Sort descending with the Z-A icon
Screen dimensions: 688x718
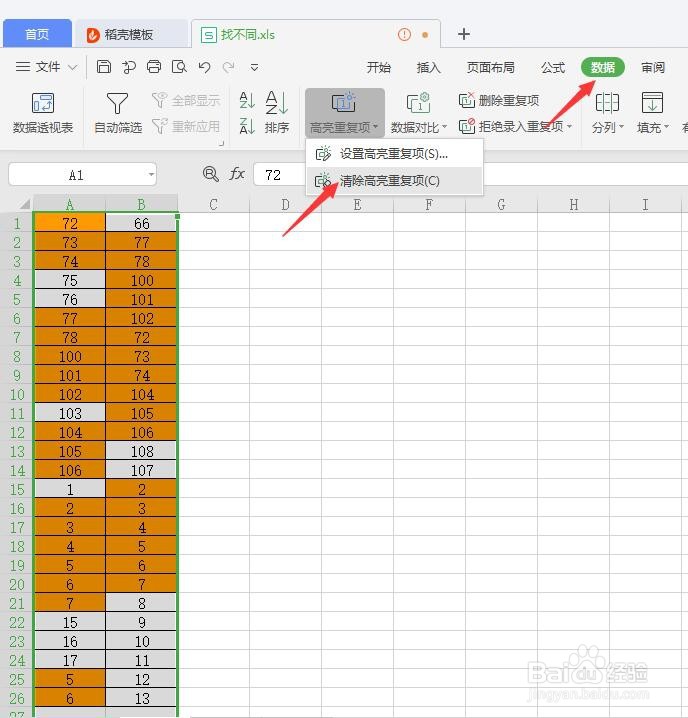[x=247, y=126]
